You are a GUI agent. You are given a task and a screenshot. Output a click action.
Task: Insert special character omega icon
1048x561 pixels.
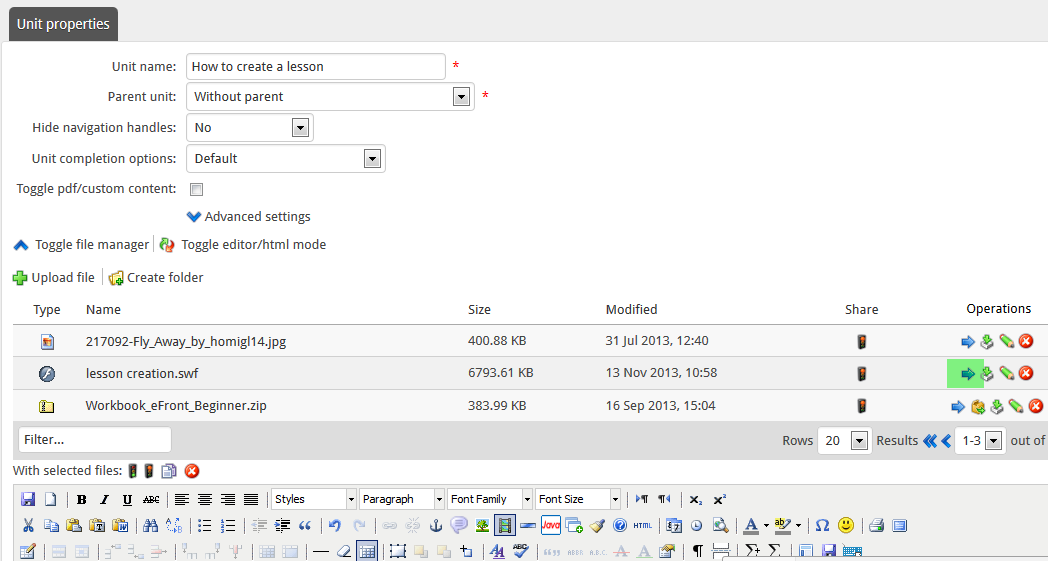pyautogui.click(x=822, y=526)
